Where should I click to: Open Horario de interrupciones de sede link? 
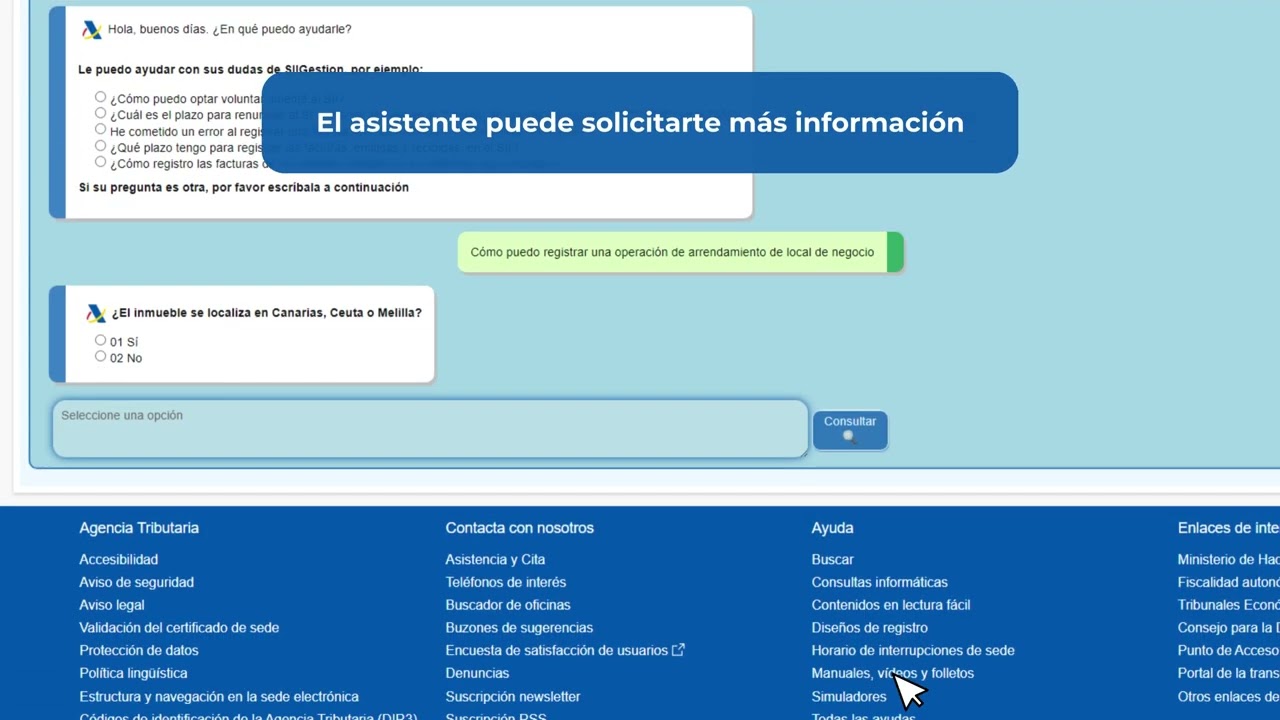point(913,650)
